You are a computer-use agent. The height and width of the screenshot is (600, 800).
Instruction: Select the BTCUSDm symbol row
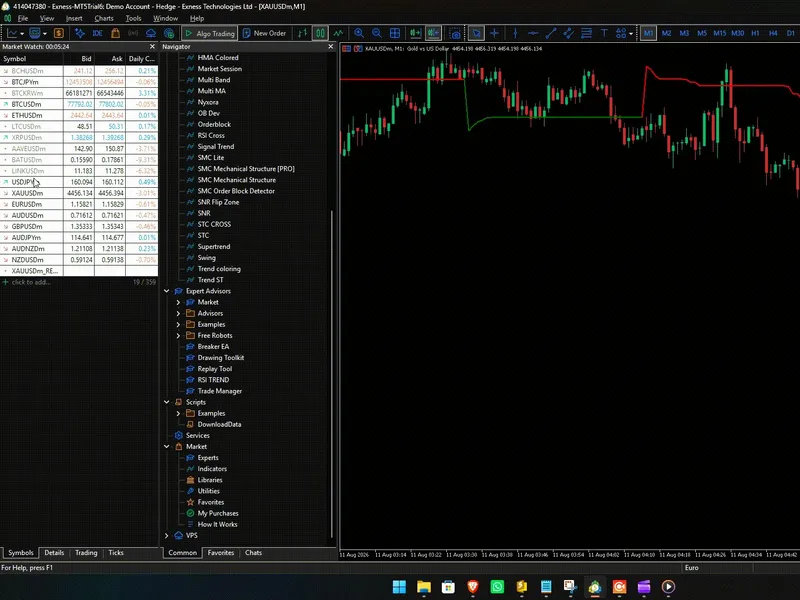(x=79, y=104)
